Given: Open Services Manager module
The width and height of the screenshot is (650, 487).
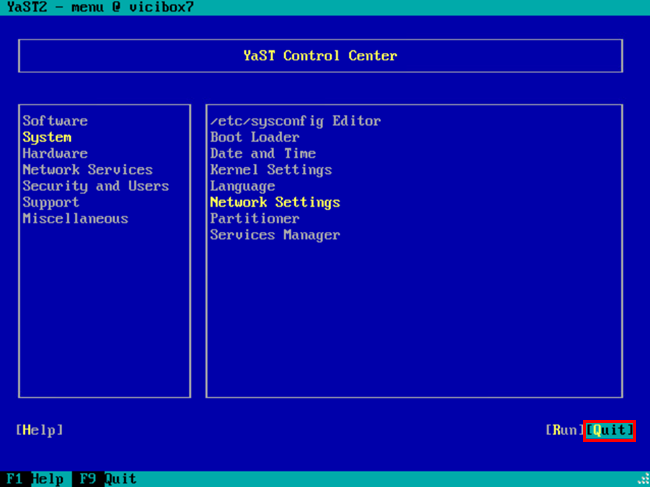Looking at the screenshot, I should pos(275,235).
